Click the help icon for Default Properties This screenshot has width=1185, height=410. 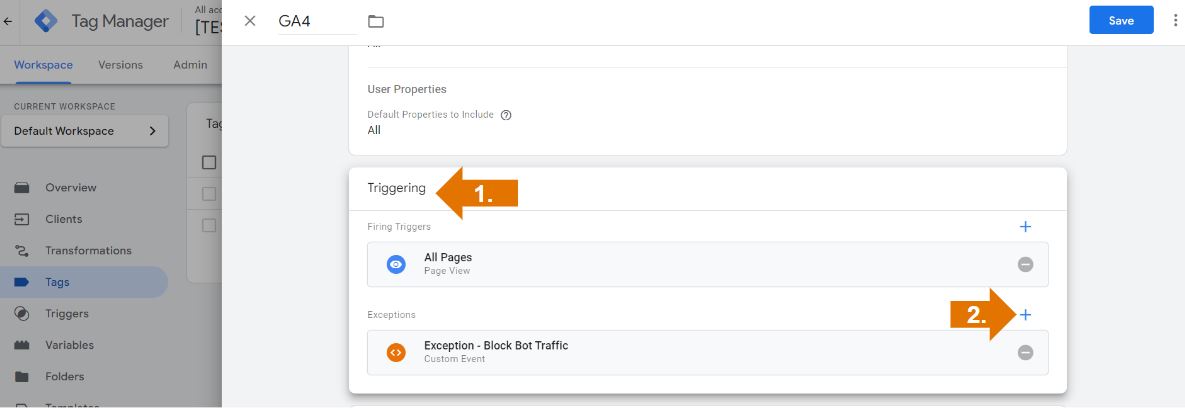coord(506,115)
